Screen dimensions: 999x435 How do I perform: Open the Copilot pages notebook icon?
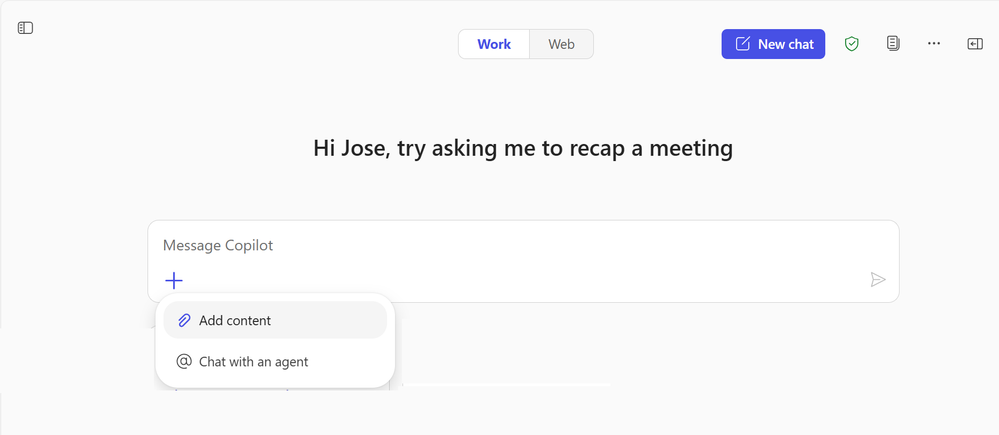(893, 44)
